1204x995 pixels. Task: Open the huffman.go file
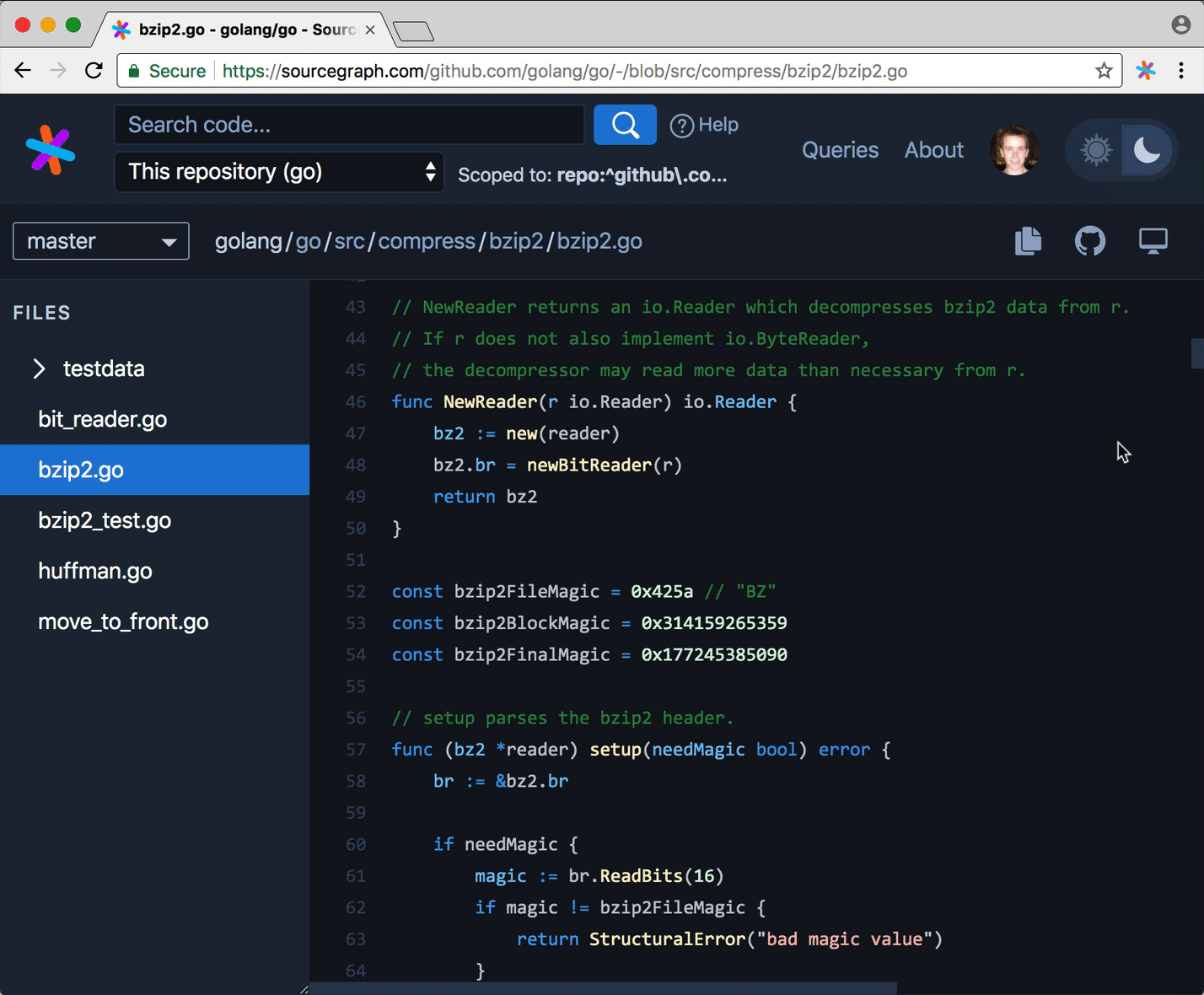click(x=94, y=571)
